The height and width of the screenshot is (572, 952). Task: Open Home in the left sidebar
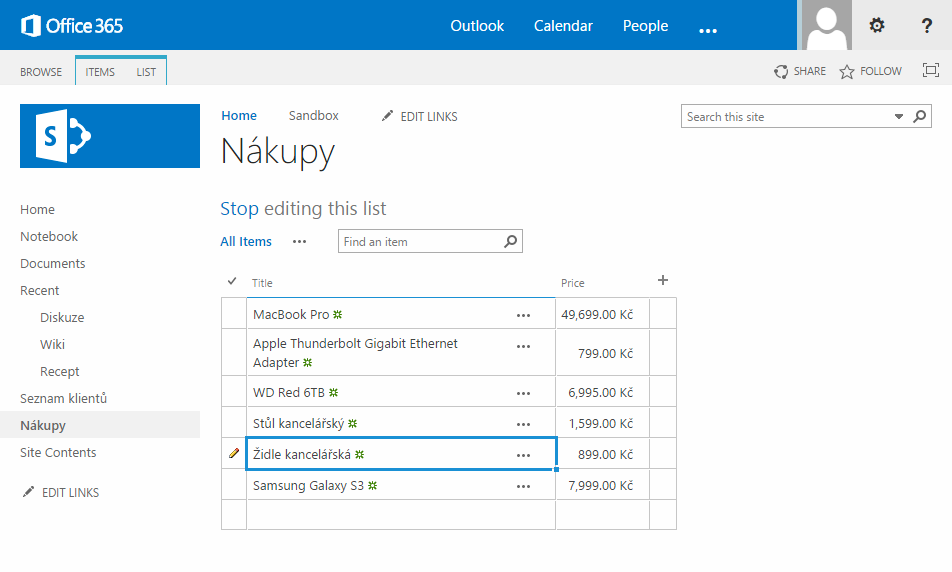(37, 209)
